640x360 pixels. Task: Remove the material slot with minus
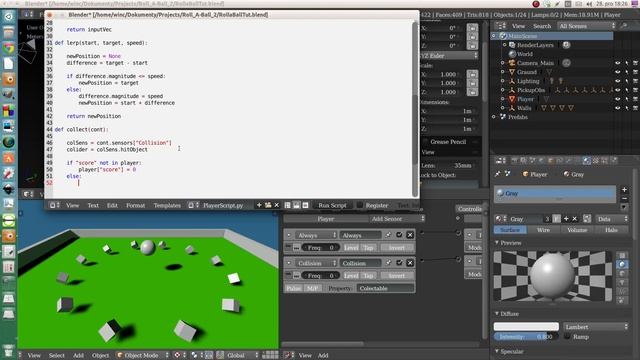[624, 198]
